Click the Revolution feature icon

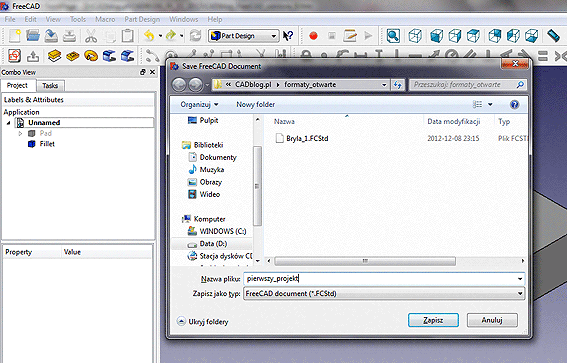[x=91, y=56]
